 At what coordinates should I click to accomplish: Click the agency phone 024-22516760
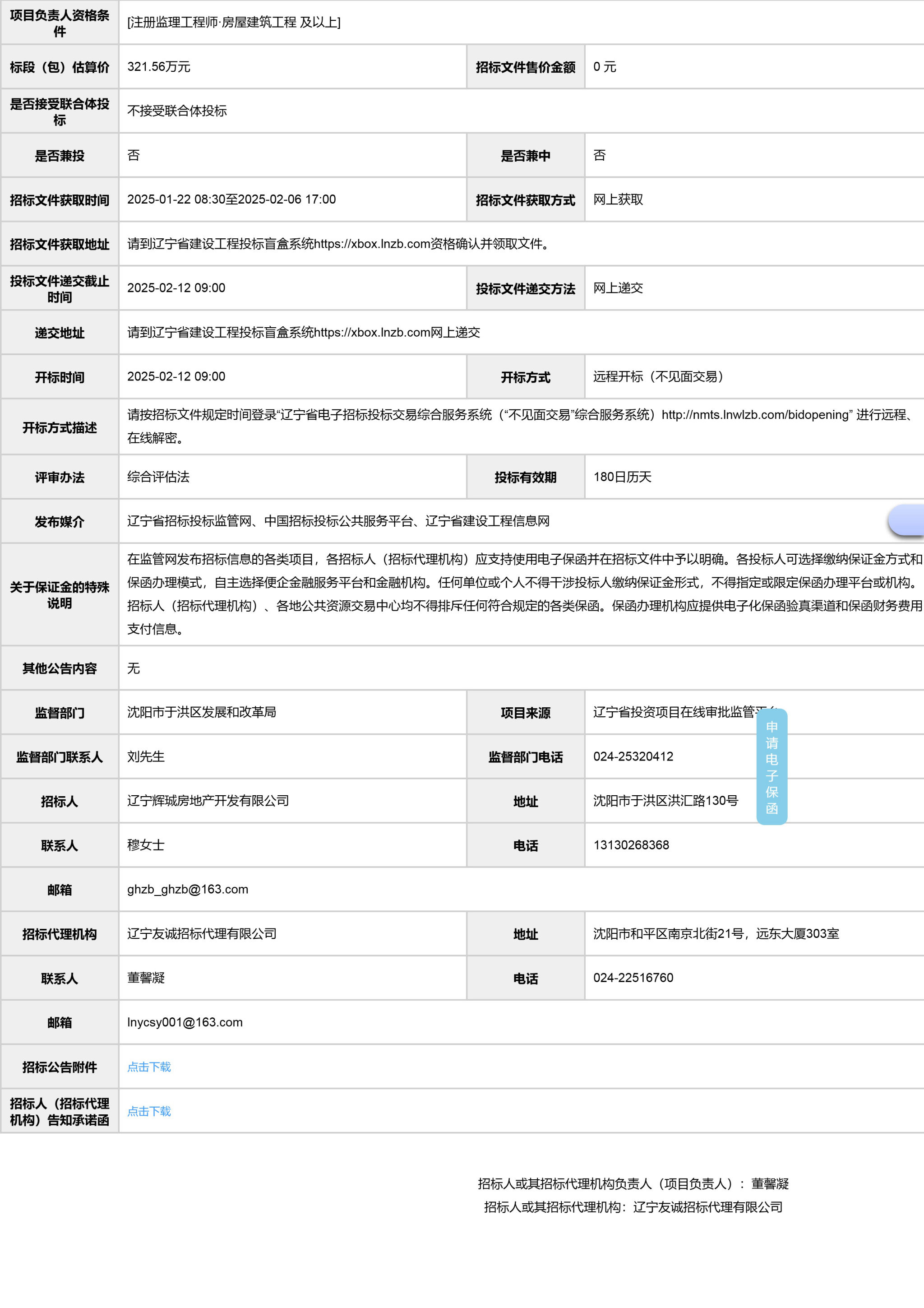633,978
